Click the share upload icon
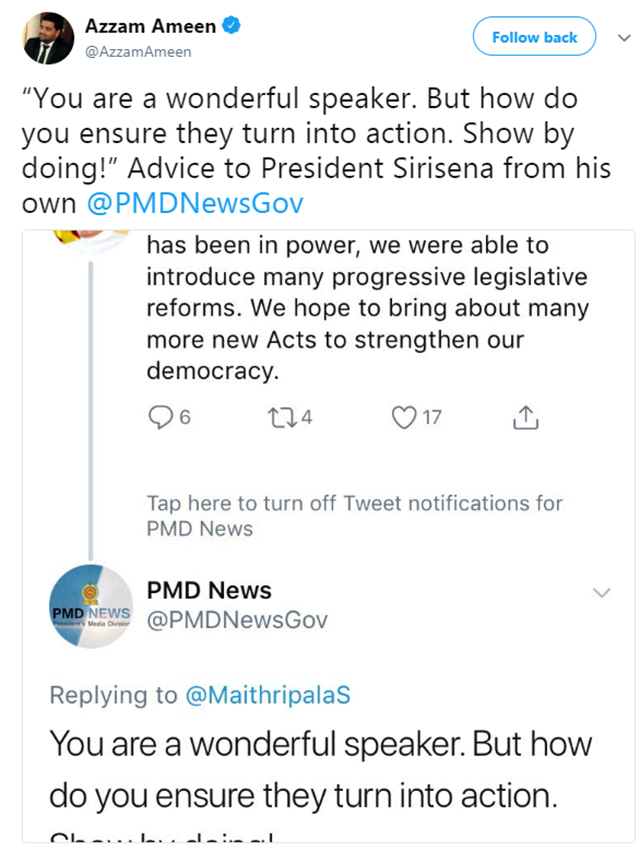This screenshot has width=640, height=852. pos(525,417)
